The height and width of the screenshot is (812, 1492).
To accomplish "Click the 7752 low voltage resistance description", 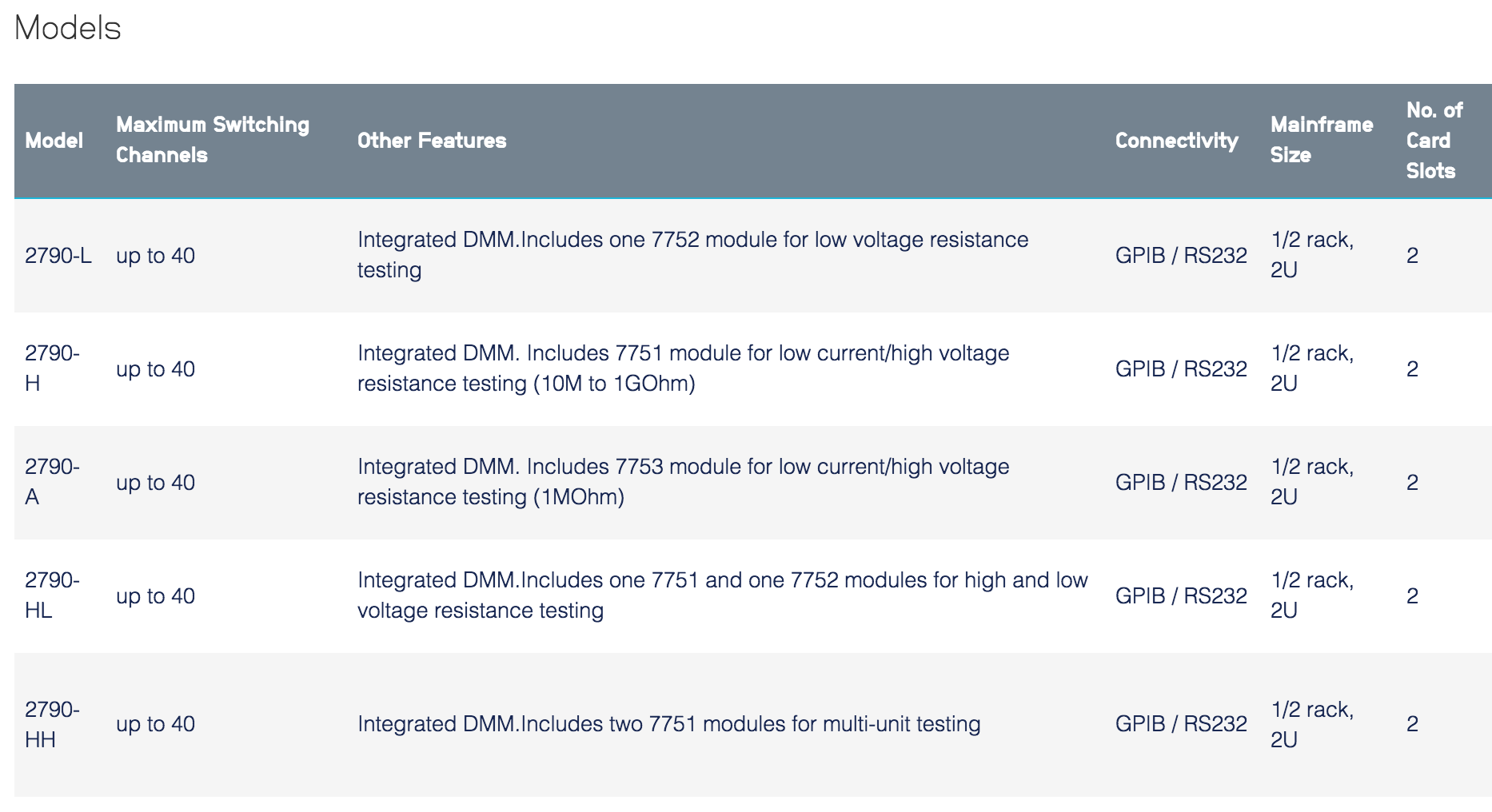I will point(692,255).
